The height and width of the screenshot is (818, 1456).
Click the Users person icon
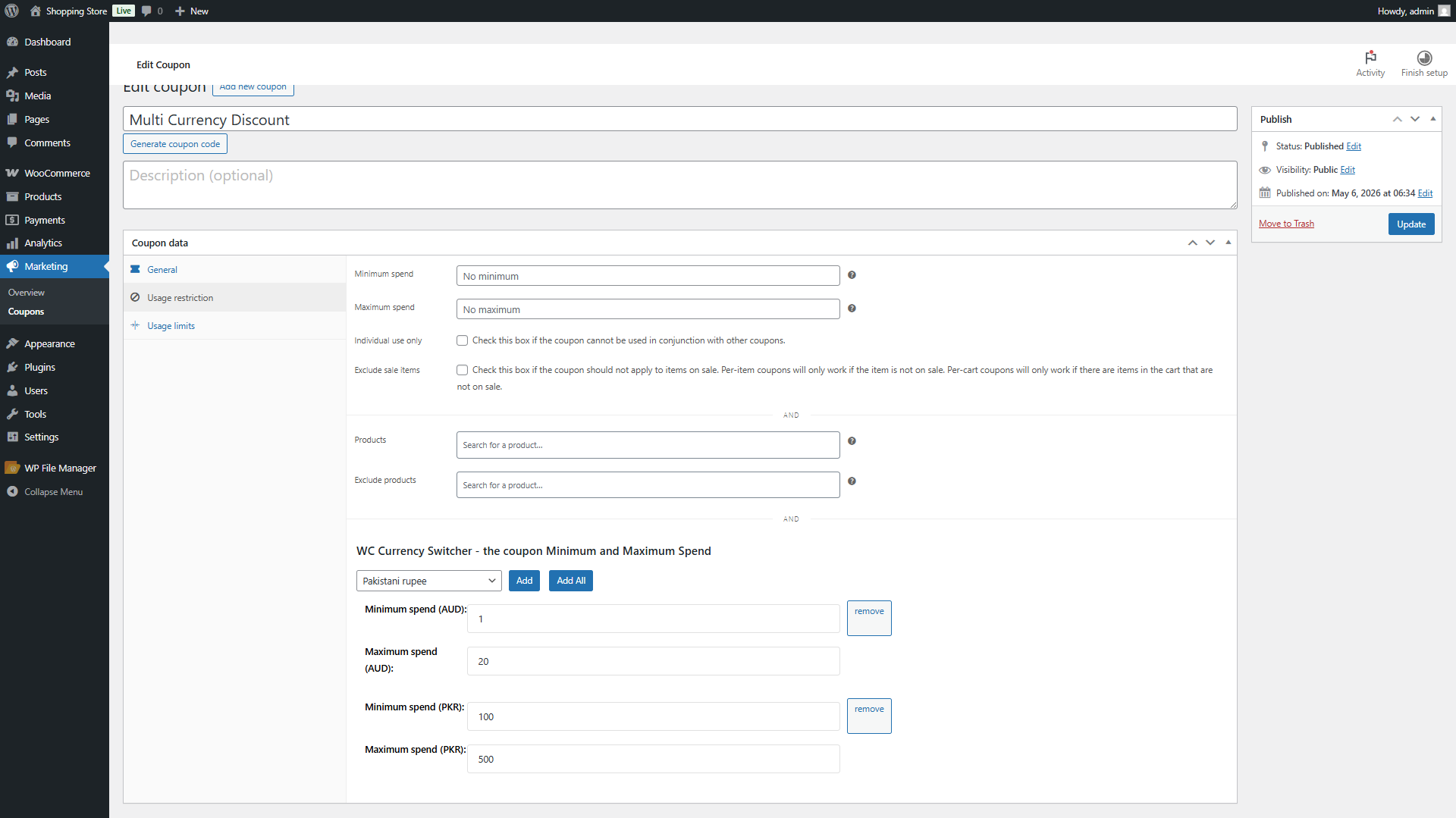(x=12, y=390)
